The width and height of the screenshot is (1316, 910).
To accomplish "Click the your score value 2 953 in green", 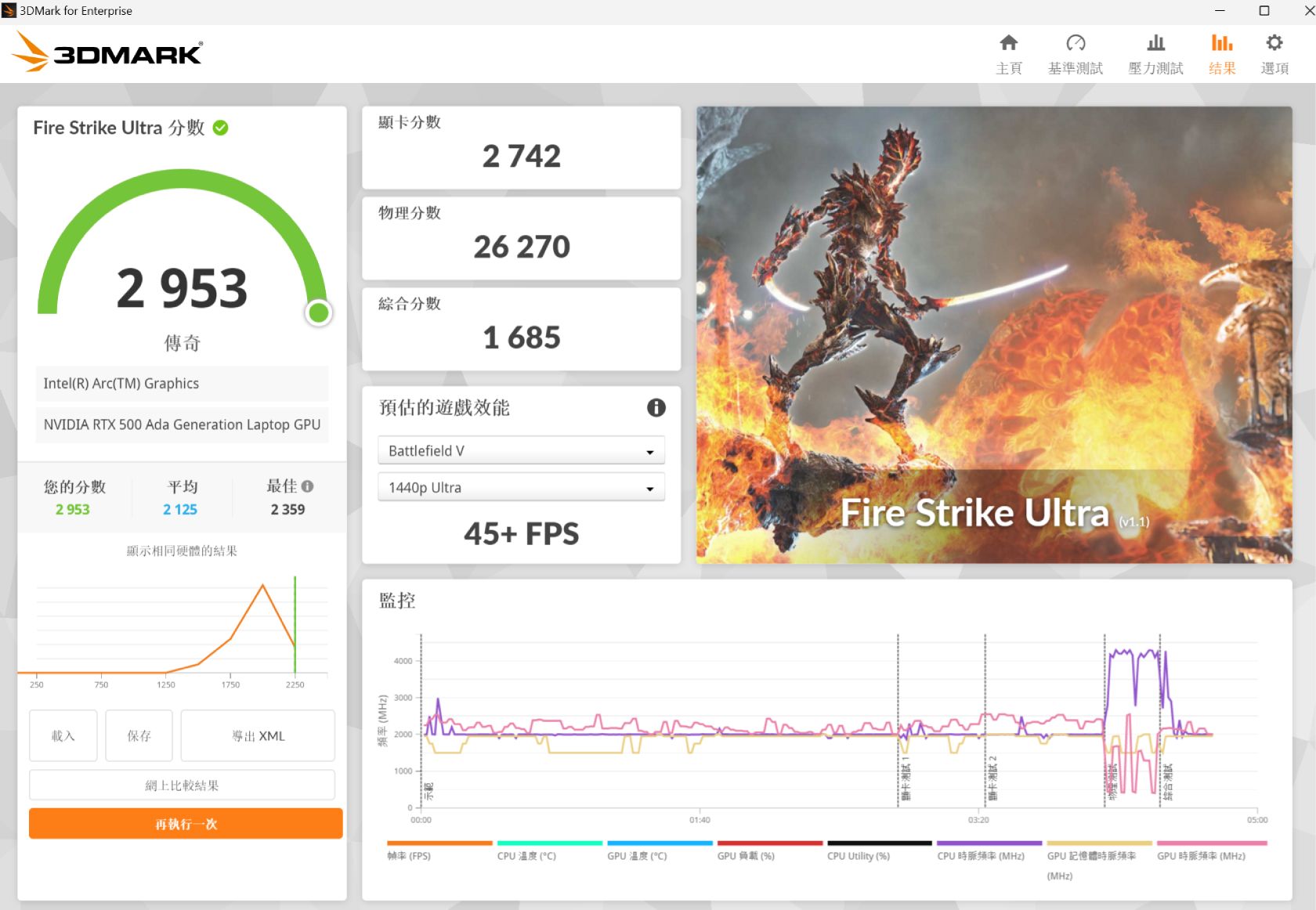I will pyautogui.click(x=72, y=509).
